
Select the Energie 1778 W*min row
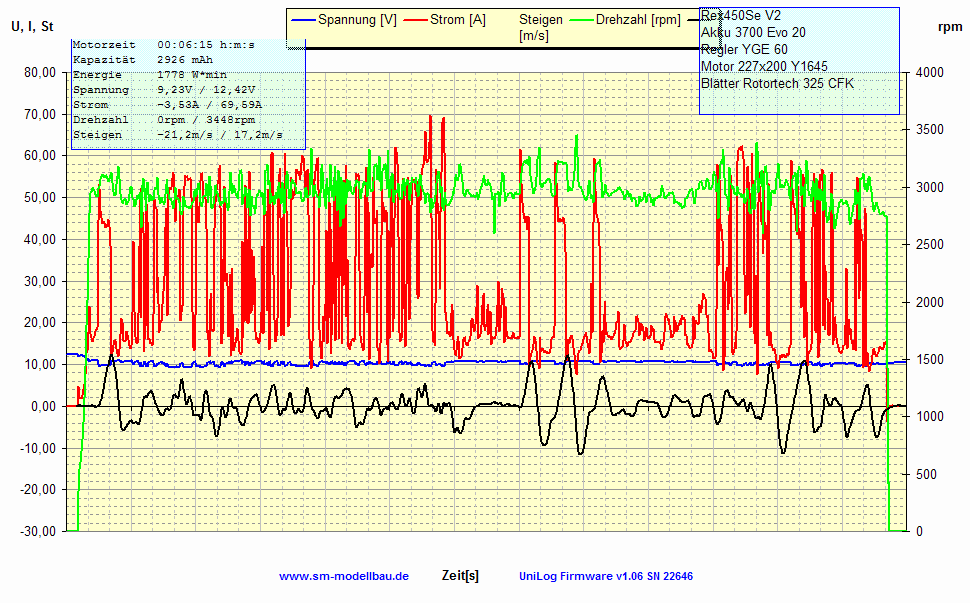[150, 75]
